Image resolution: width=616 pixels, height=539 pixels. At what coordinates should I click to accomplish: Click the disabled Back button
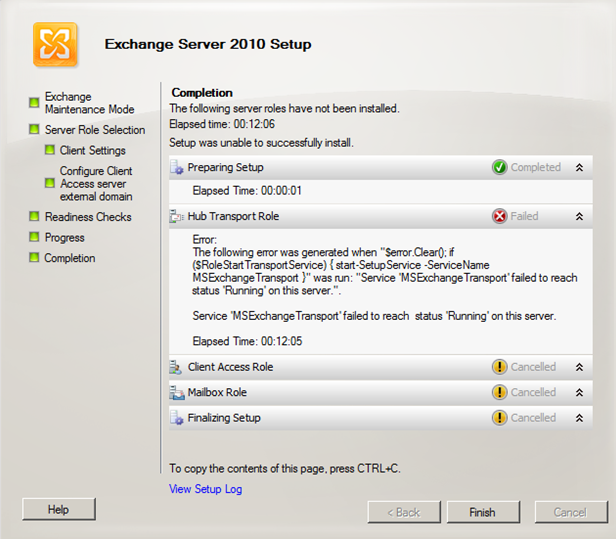(x=404, y=512)
